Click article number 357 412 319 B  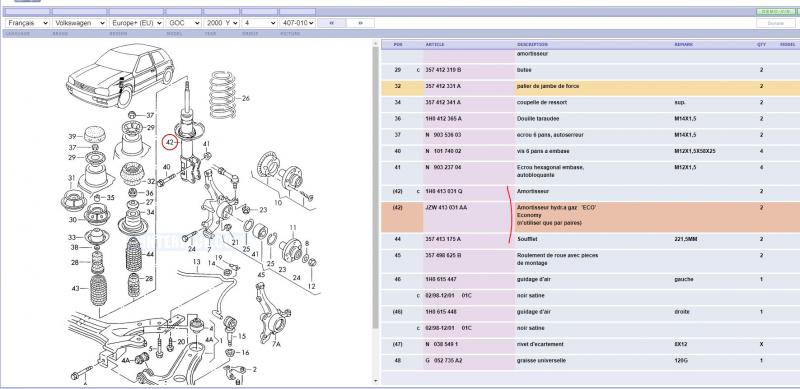pos(443,70)
